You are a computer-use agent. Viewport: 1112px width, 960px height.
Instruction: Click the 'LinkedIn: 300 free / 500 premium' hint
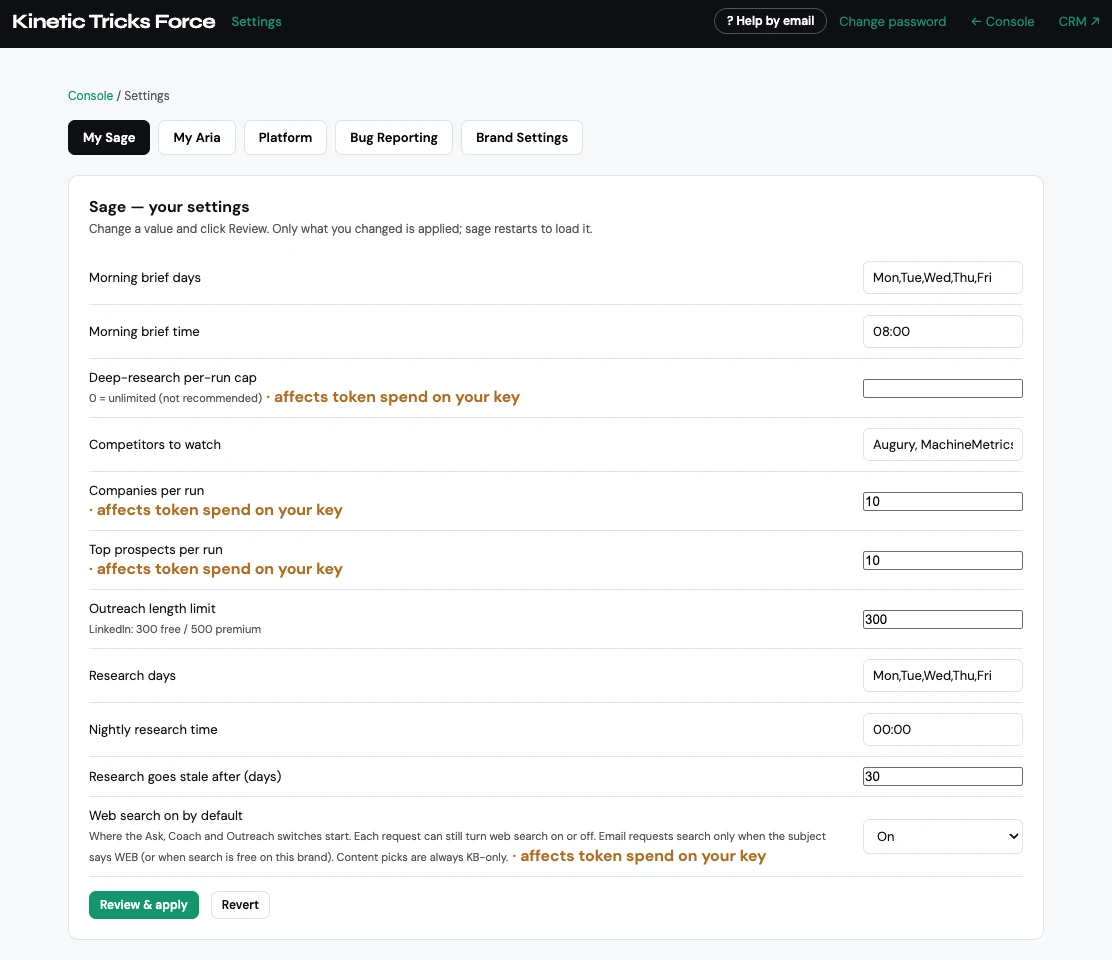pos(174,630)
